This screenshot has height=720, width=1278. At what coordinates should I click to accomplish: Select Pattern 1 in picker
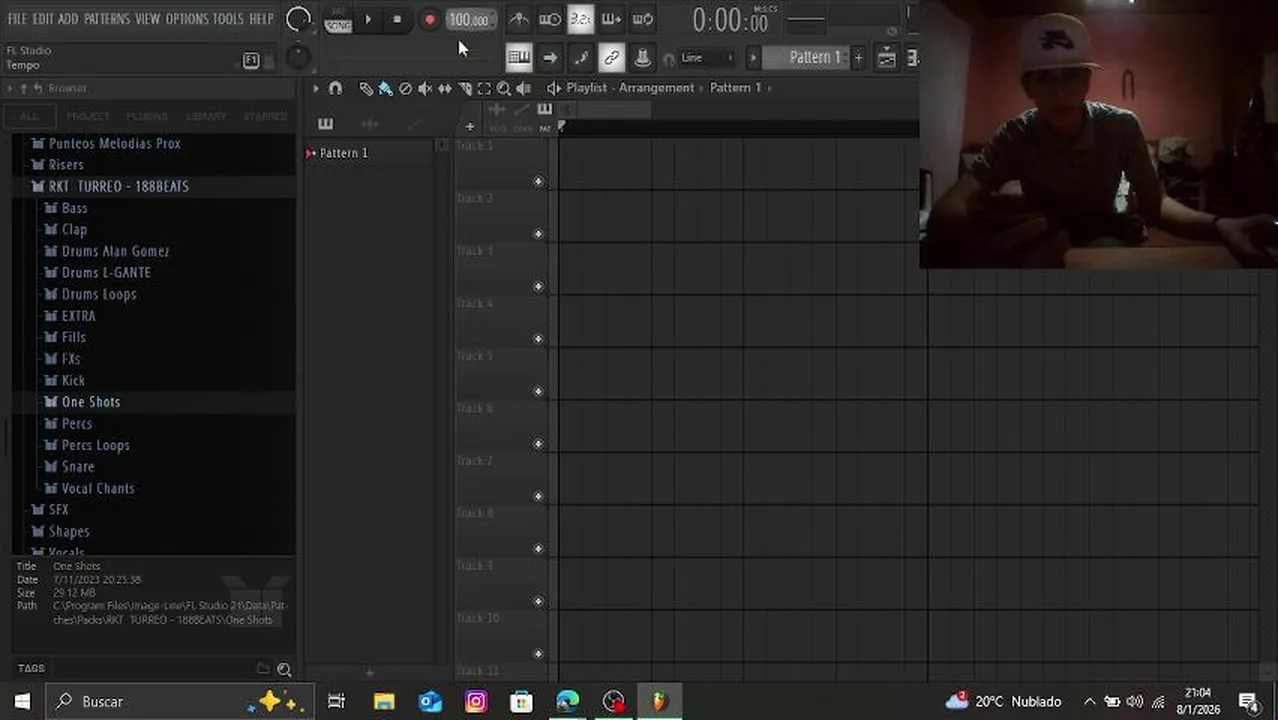343,153
